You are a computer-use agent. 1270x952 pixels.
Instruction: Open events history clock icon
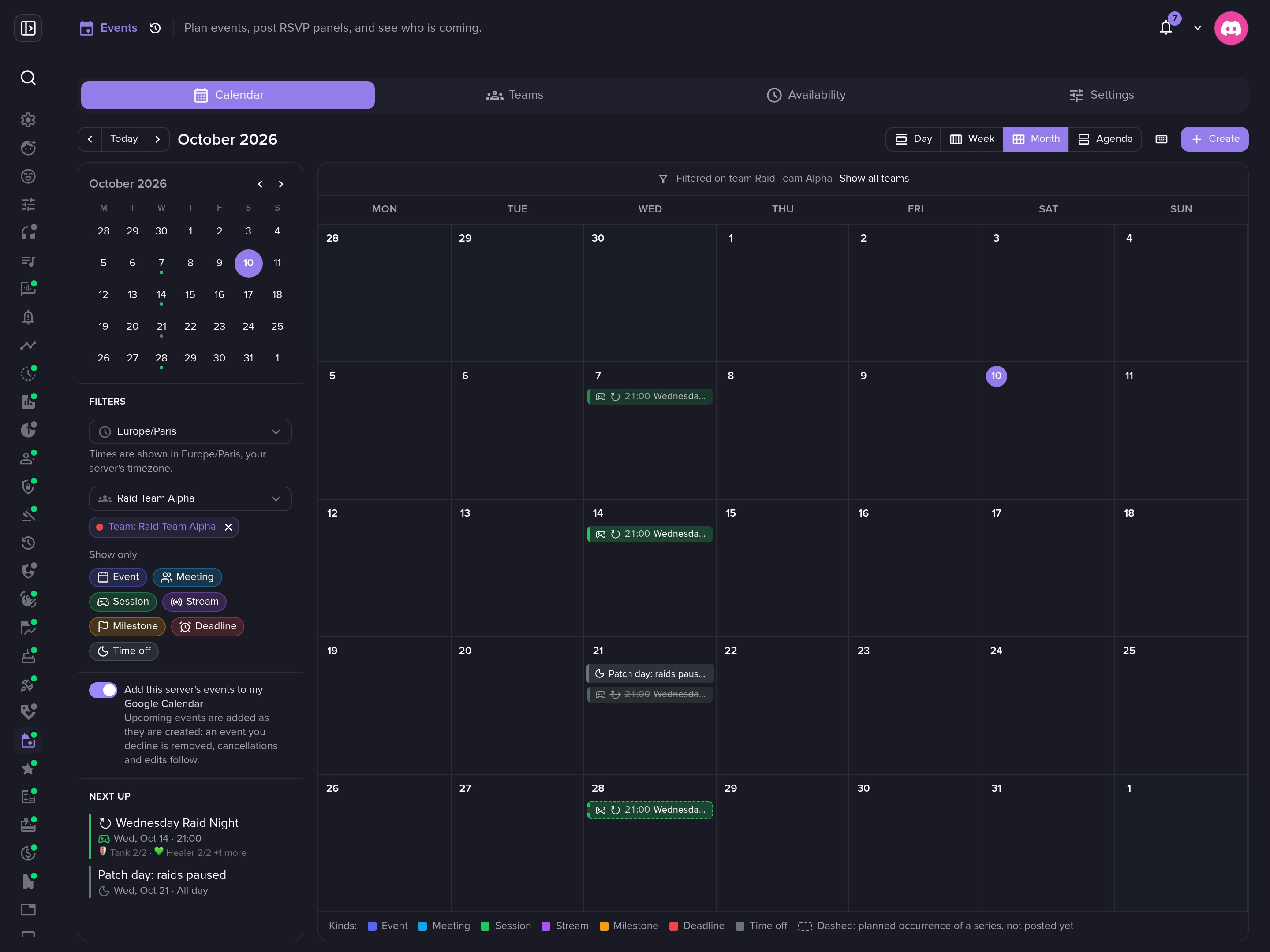click(x=155, y=28)
